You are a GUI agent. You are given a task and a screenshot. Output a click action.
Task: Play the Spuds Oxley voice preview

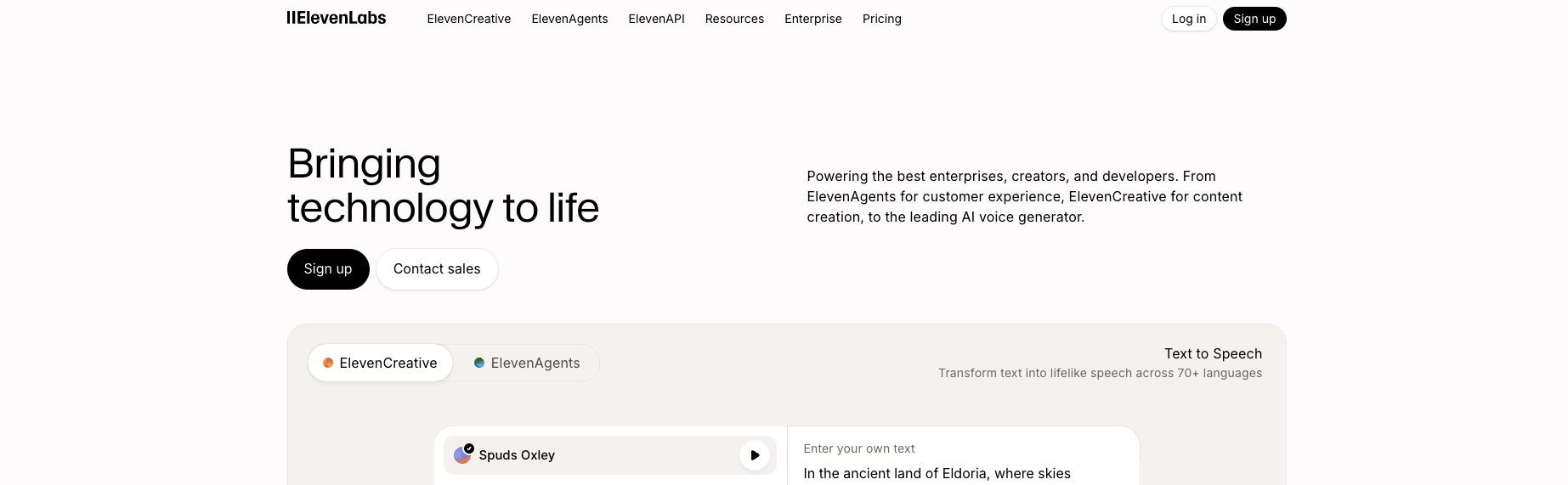(x=755, y=455)
